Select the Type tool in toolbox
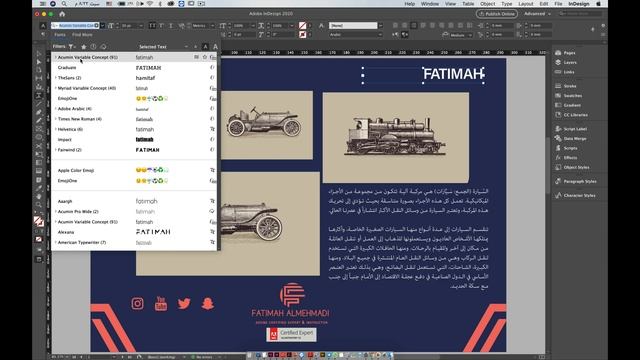Screen dimensions: 640x360 (39, 95)
